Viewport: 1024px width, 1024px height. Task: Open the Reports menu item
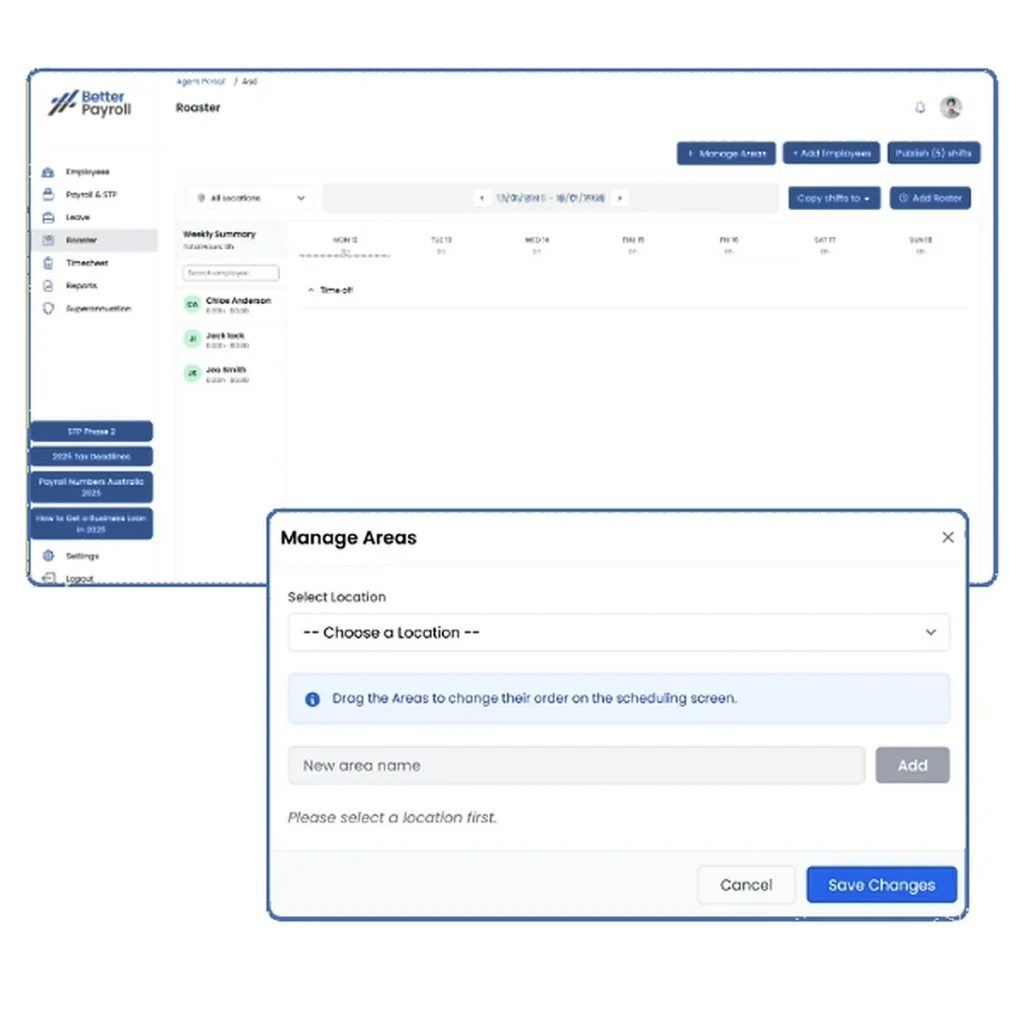(x=82, y=286)
